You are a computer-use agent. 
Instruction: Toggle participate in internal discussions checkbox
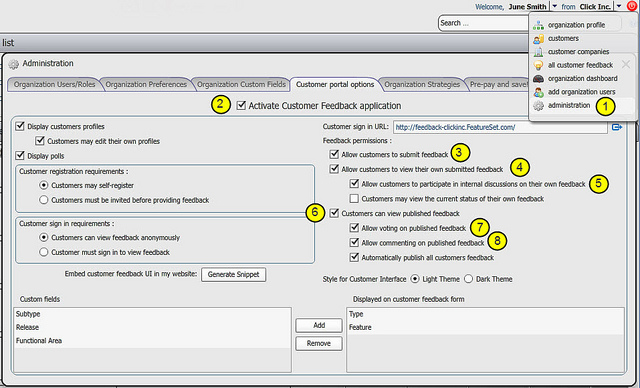coord(354,184)
